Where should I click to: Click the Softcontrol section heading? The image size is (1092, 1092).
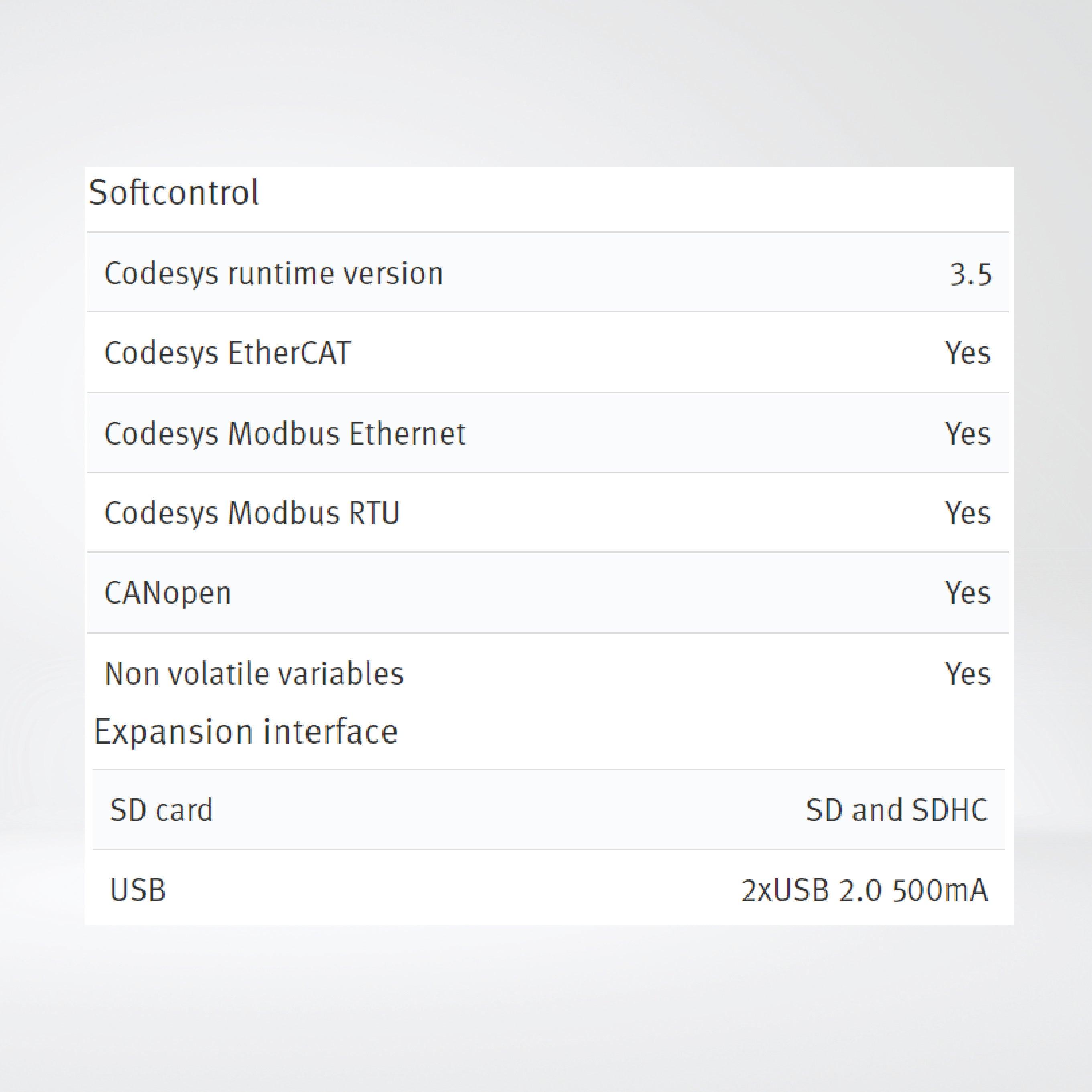click(174, 193)
